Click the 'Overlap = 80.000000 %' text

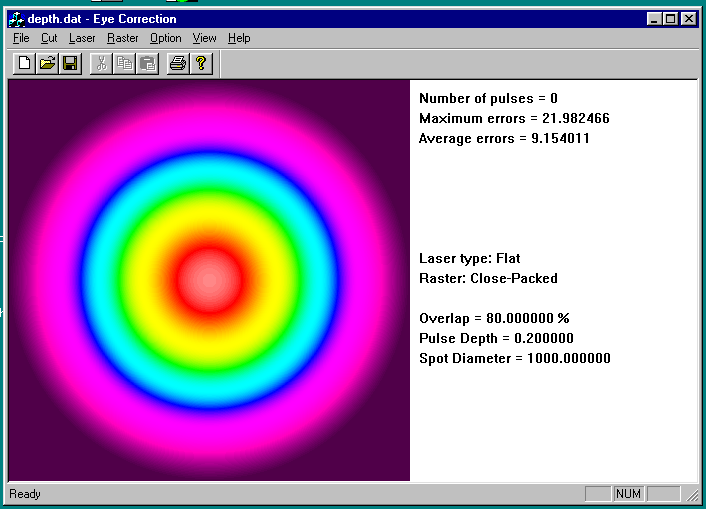point(494,318)
